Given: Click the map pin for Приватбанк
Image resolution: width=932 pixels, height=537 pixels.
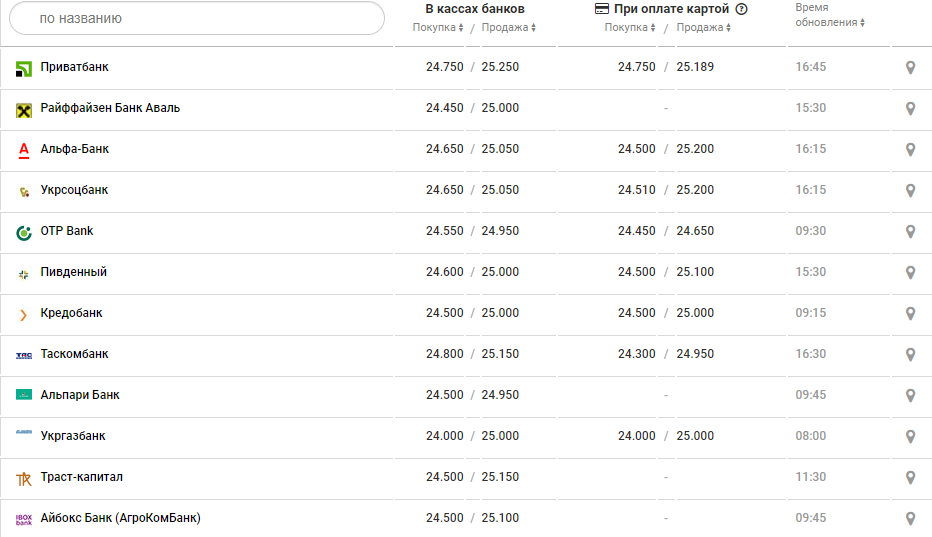Looking at the screenshot, I should pos(910,68).
